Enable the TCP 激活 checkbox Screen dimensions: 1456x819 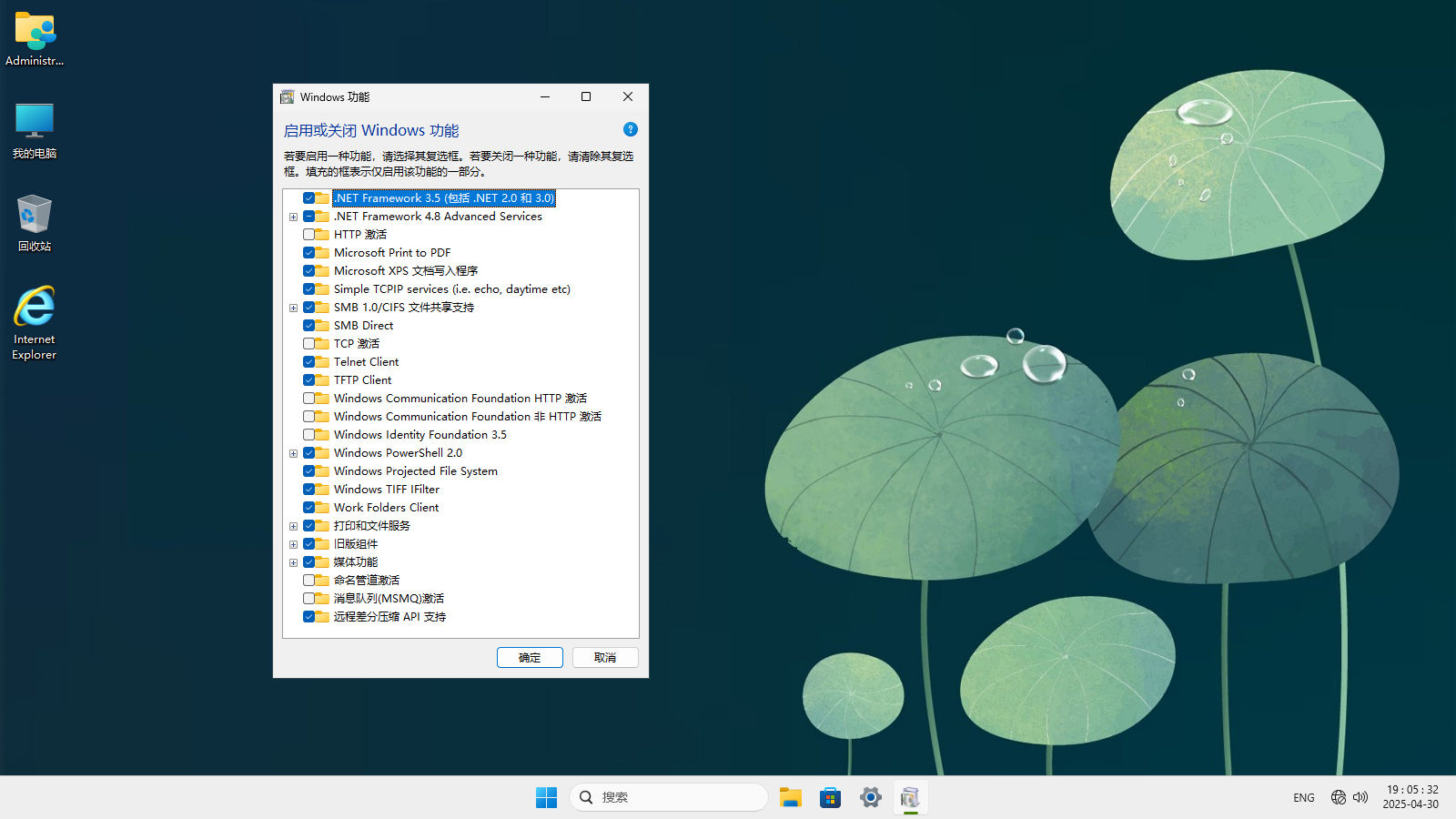pyautogui.click(x=308, y=343)
